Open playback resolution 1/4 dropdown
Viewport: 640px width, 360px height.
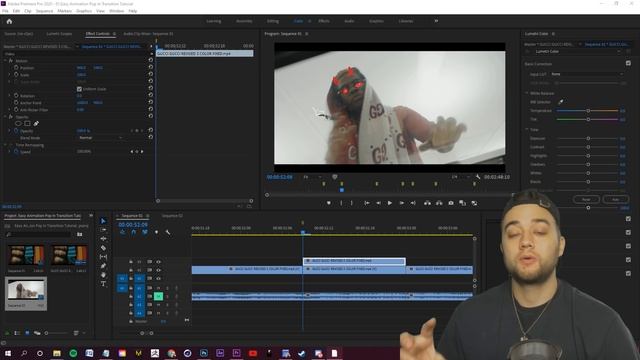click(x=460, y=177)
